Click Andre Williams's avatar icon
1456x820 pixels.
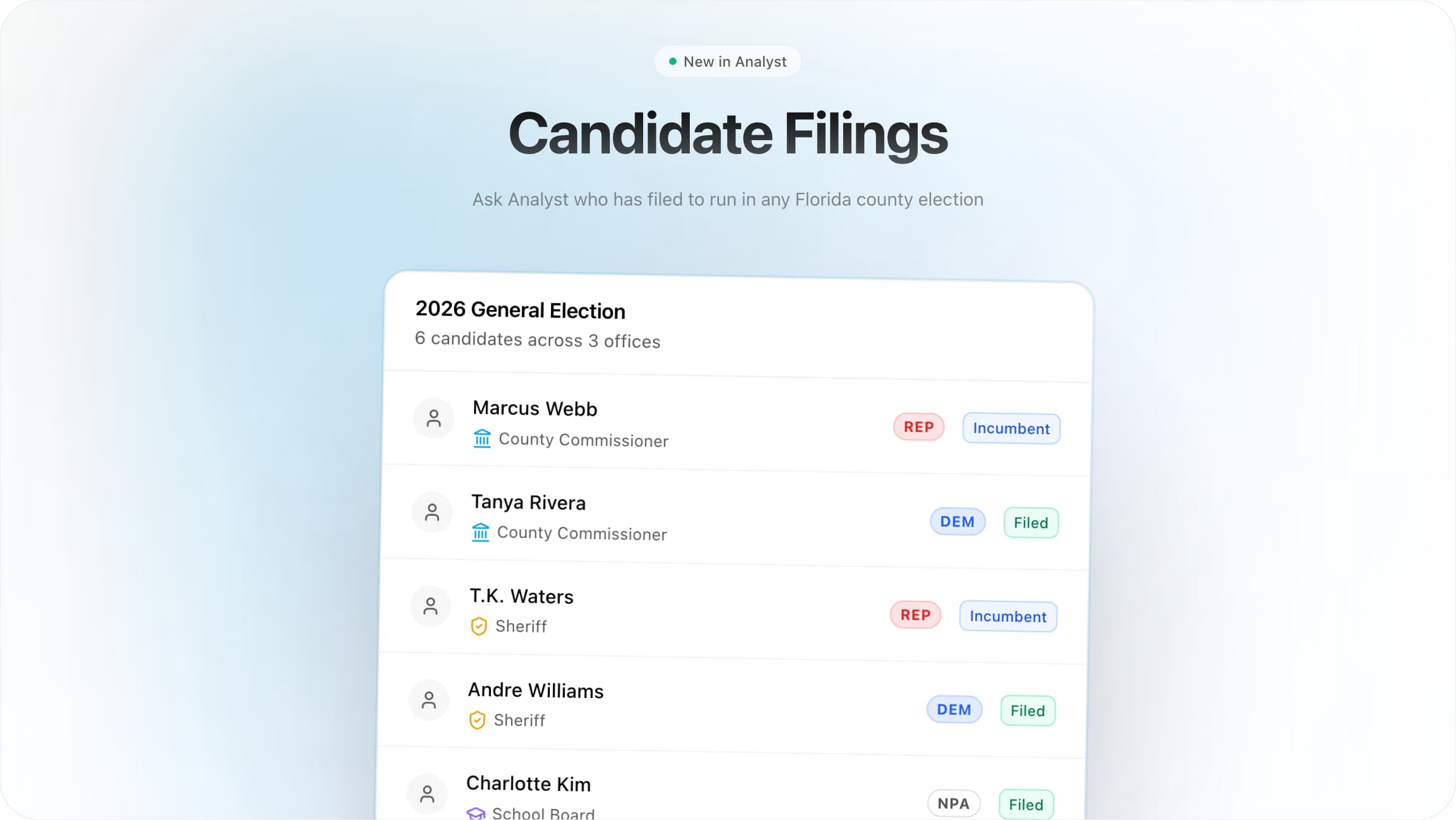429,700
